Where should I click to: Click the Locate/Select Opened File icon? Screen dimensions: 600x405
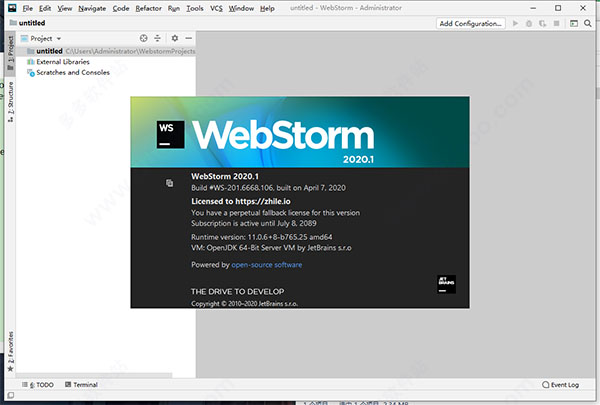[x=143, y=38]
